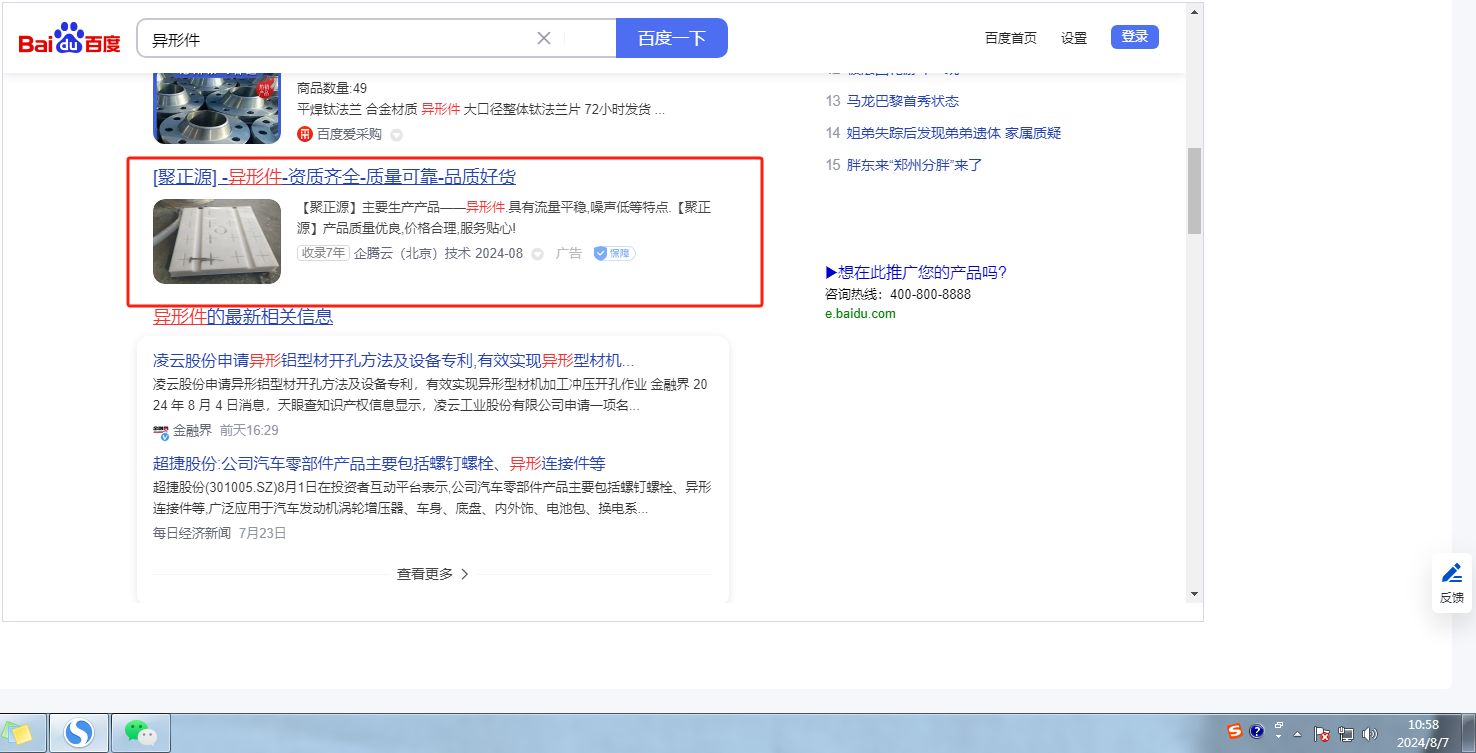Click the 保障 shield badge
Viewport: 1476px width, 753px height.
click(x=614, y=254)
